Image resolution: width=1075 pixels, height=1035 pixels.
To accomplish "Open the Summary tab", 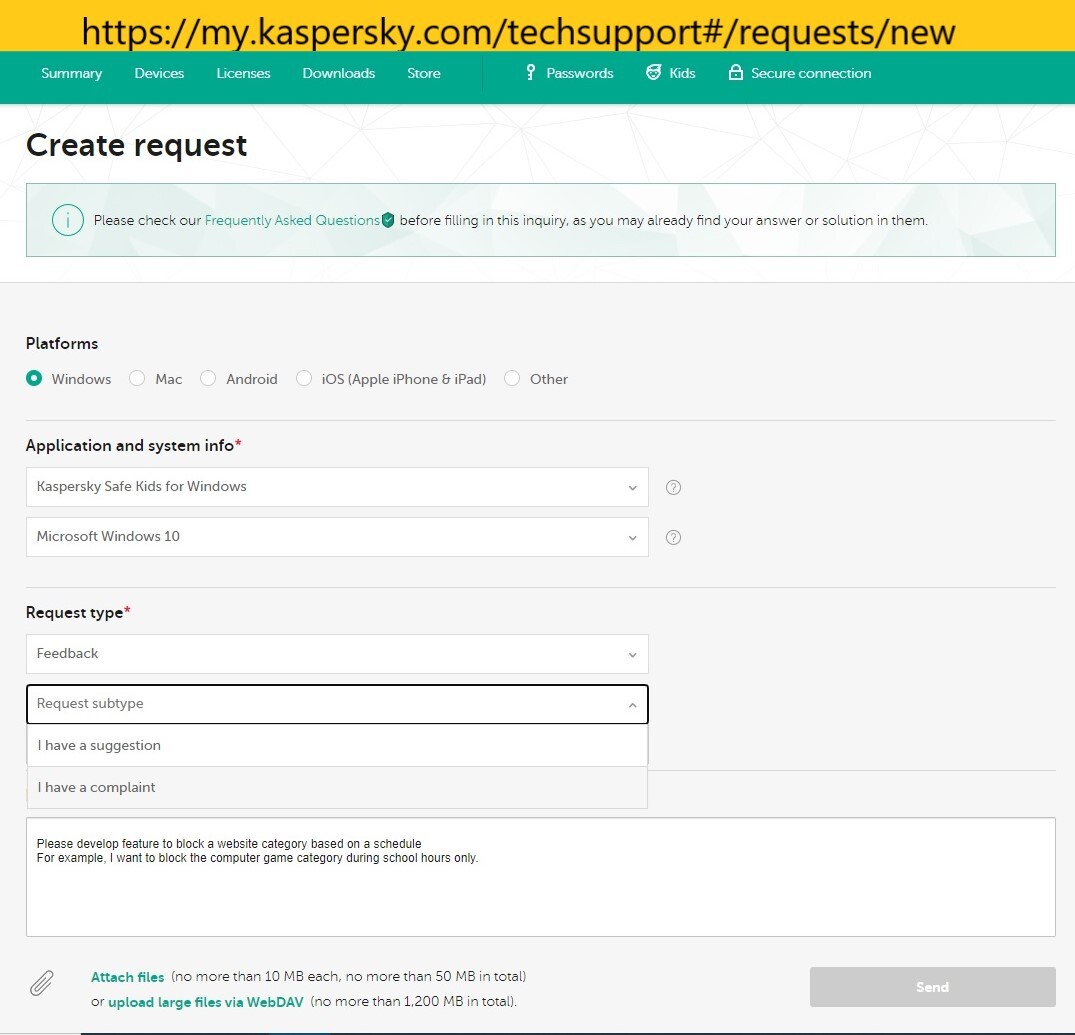I will tap(71, 73).
